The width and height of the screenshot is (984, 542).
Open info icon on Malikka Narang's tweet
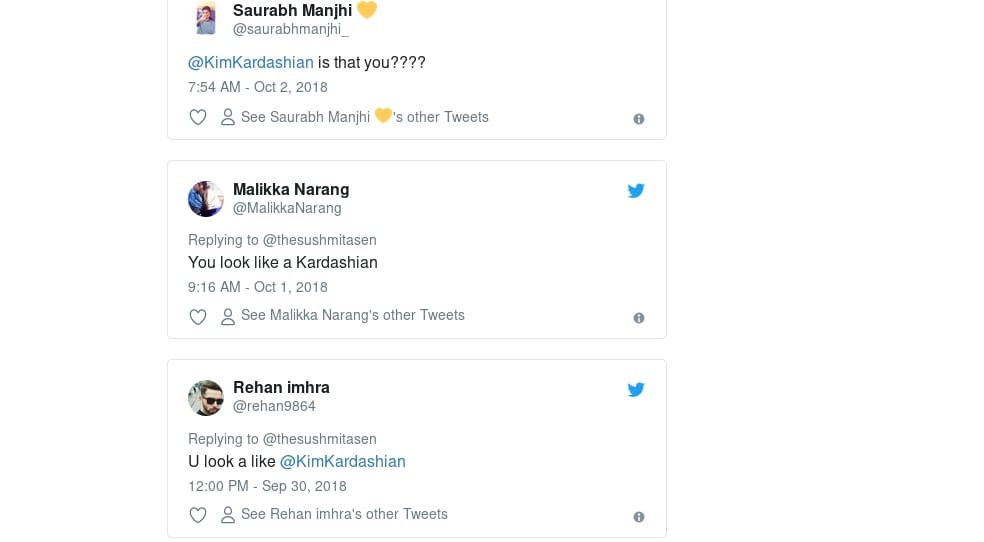tap(639, 318)
